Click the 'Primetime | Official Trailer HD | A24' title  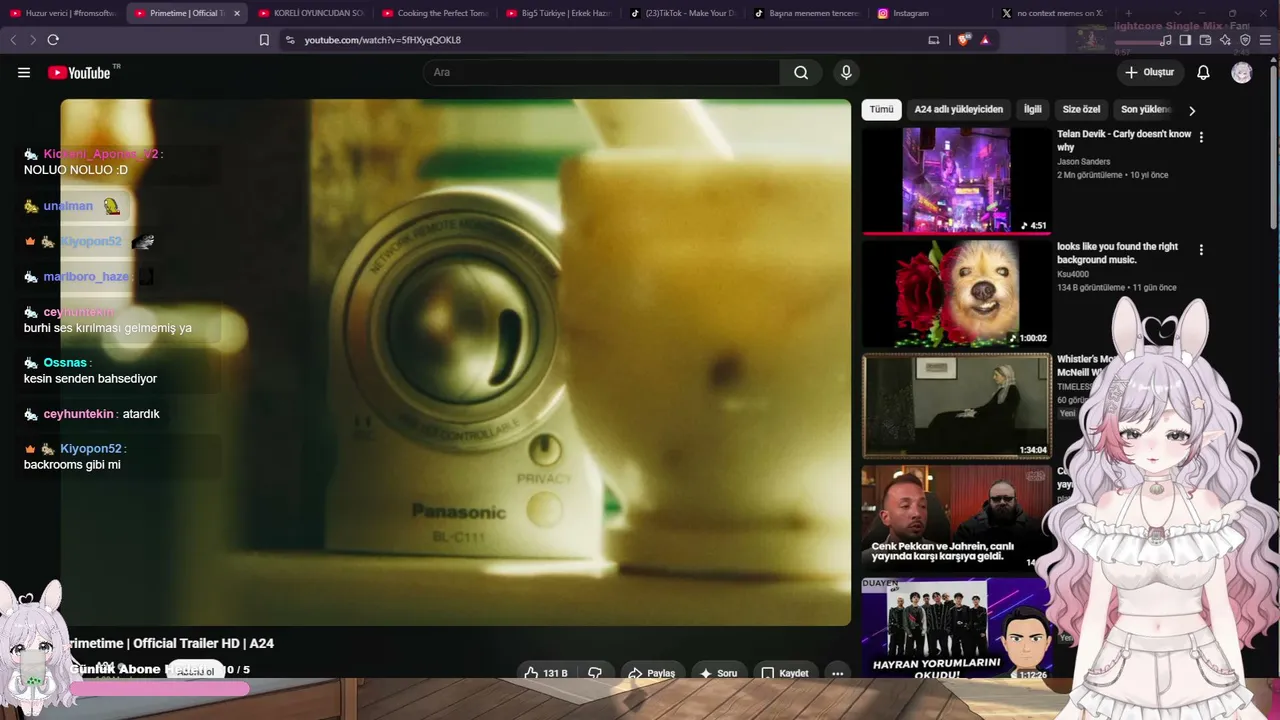(170, 643)
